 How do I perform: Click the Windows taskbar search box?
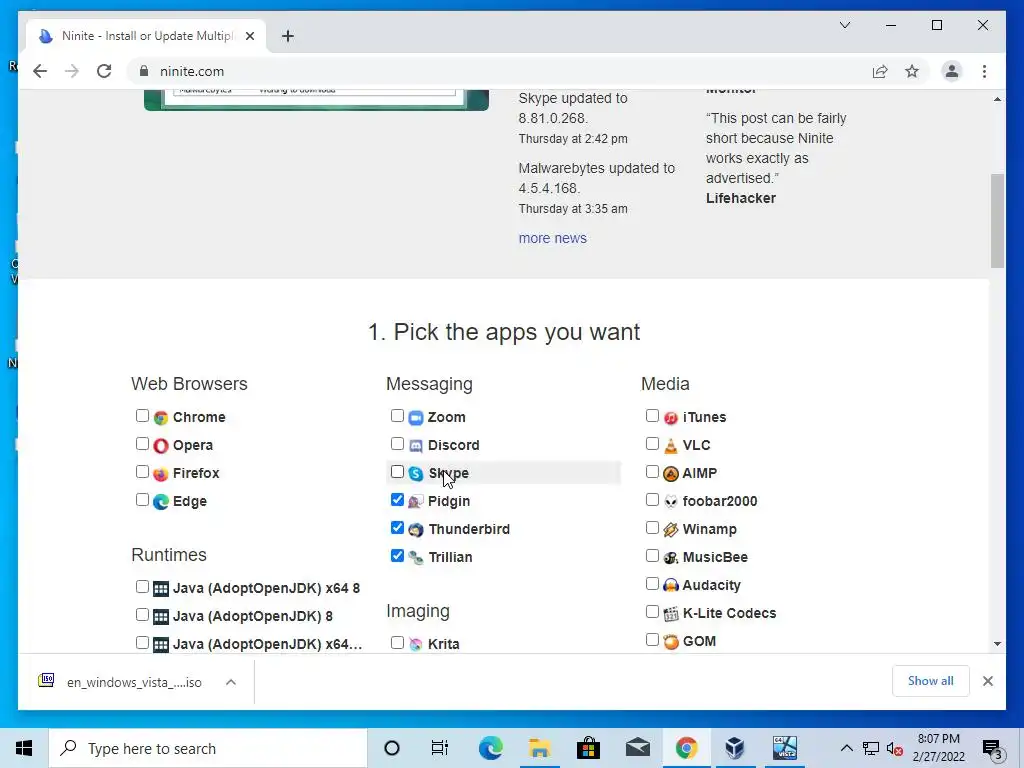tap(208, 748)
